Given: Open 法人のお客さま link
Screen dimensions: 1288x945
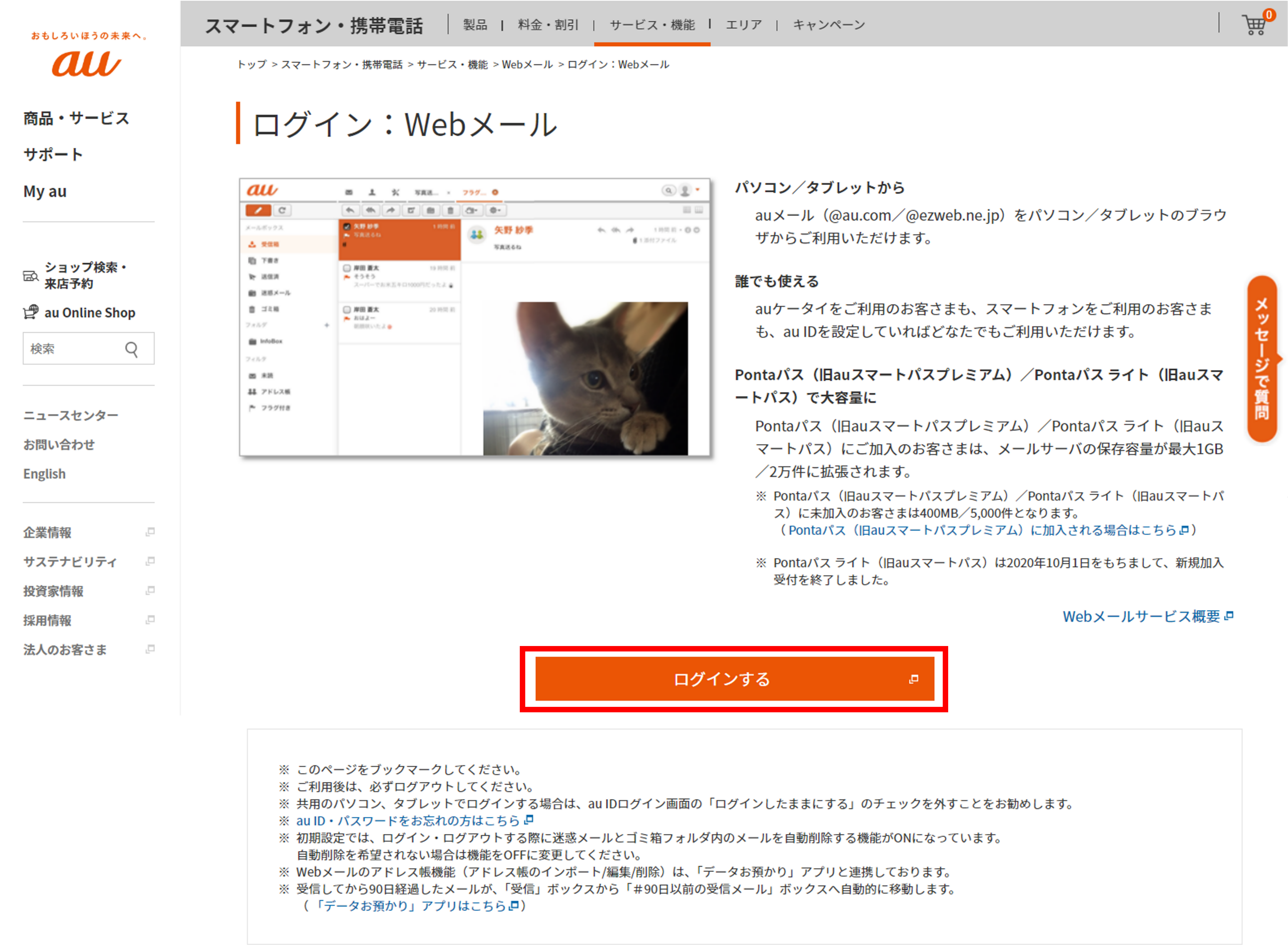Looking at the screenshot, I should coord(65,649).
